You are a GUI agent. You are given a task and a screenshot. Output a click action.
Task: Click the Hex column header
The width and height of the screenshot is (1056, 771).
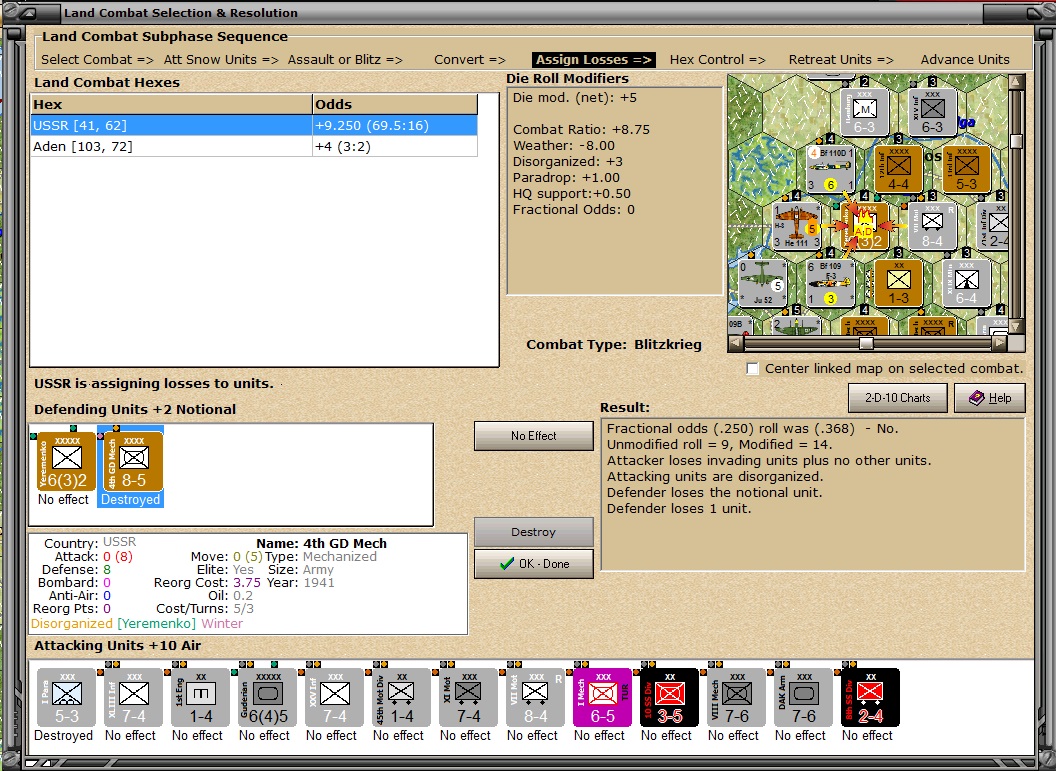click(x=171, y=104)
